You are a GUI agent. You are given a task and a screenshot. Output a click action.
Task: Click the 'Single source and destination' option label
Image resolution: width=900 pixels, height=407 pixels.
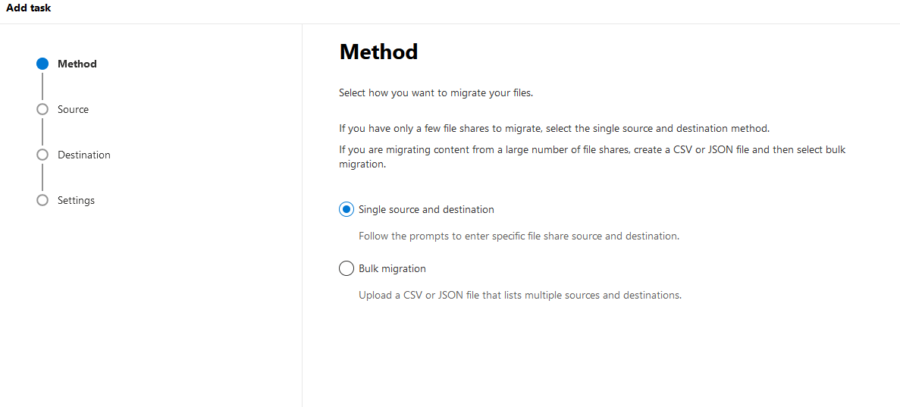tap(426, 210)
